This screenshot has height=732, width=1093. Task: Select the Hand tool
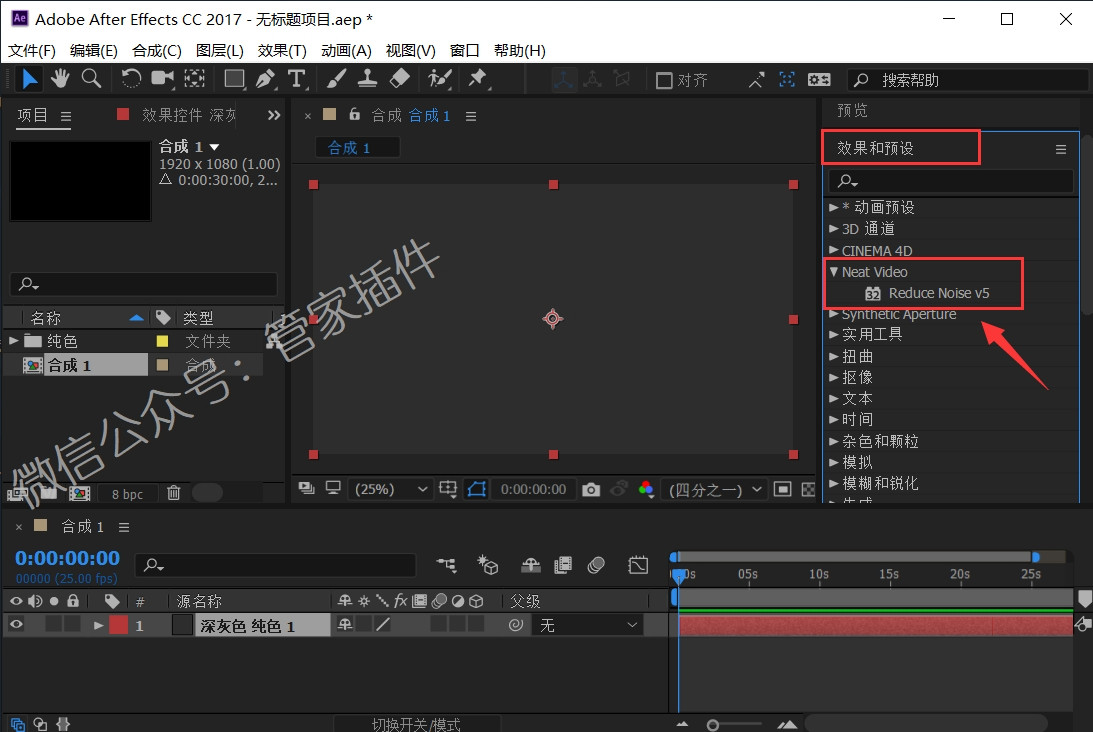pos(60,79)
